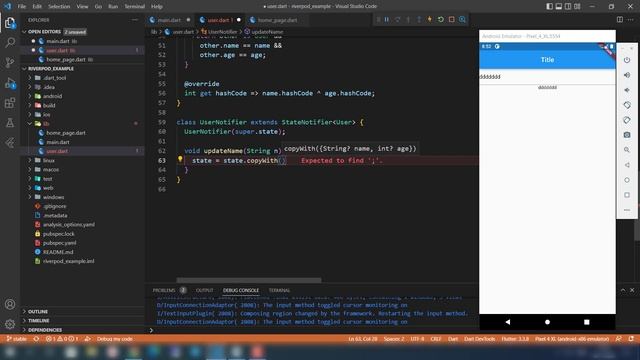Open the Testing beaker view
This screenshot has height=360, width=640.
(10, 122)
